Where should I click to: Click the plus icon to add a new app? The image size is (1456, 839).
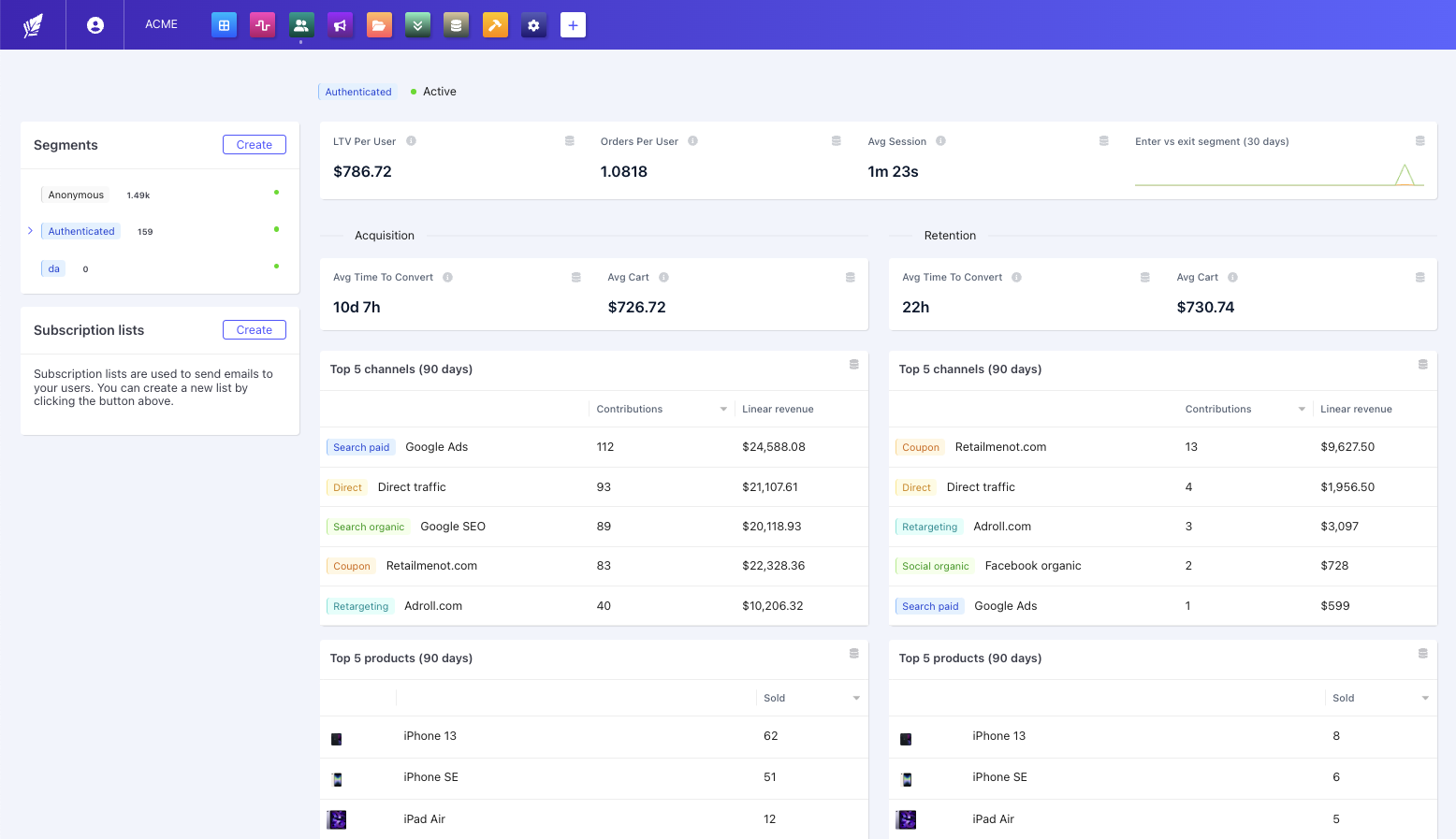573,24
